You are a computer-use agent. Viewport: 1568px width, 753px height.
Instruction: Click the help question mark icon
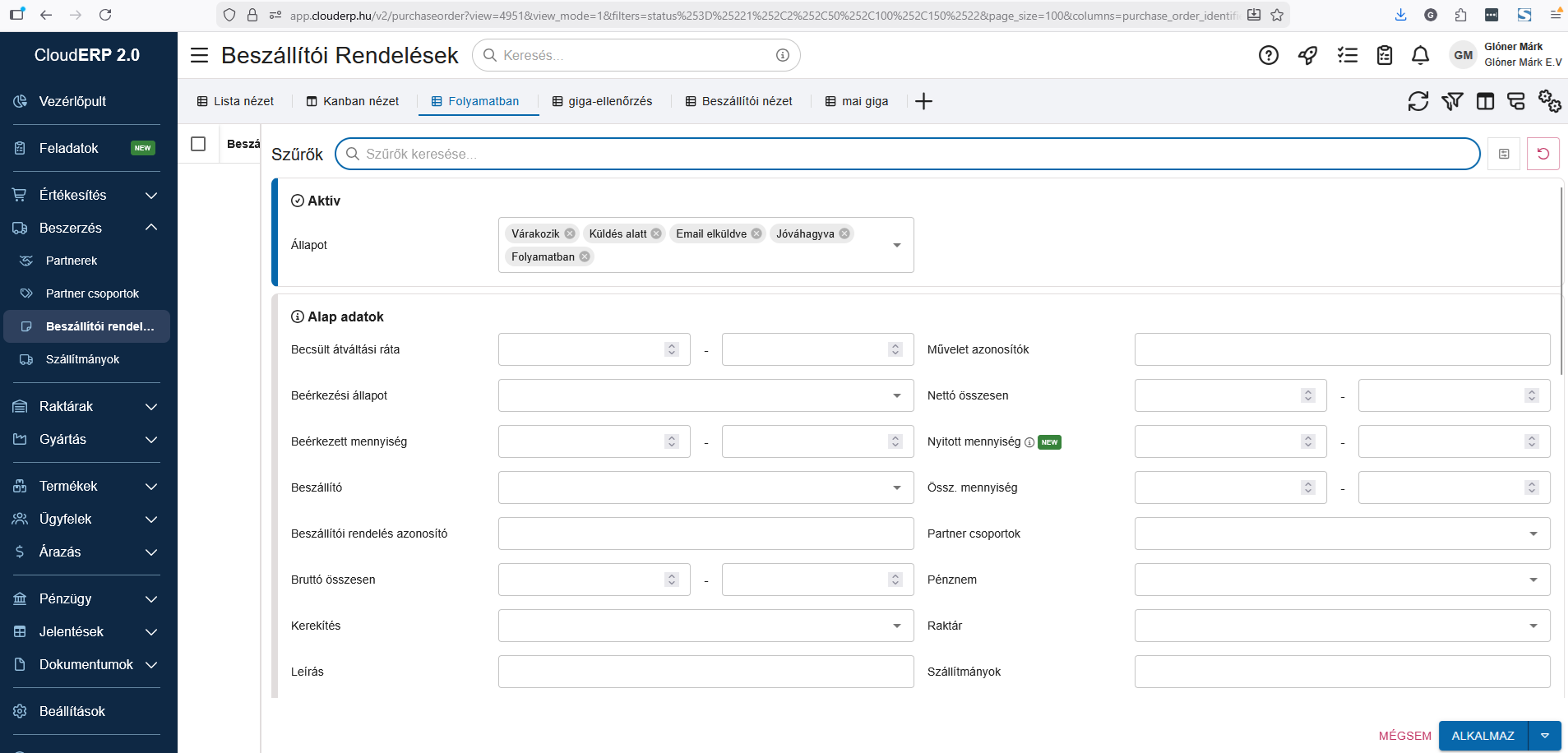pos(1269,55)
